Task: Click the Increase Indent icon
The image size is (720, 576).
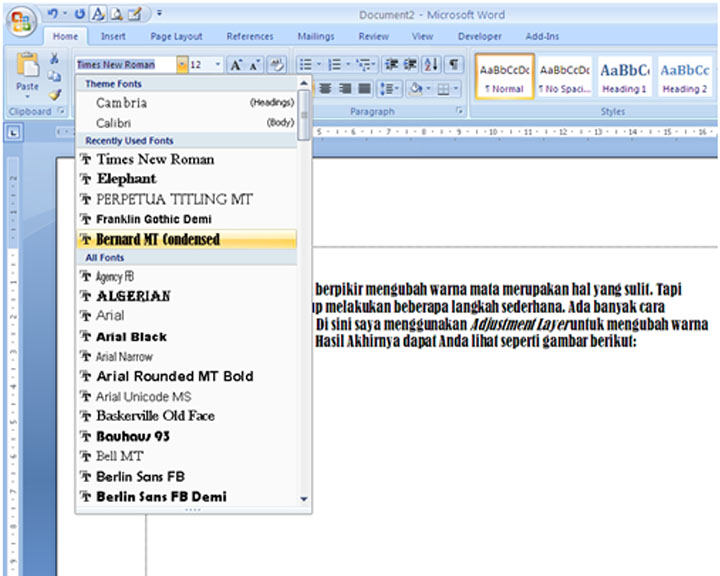Action: click(410, 65)
